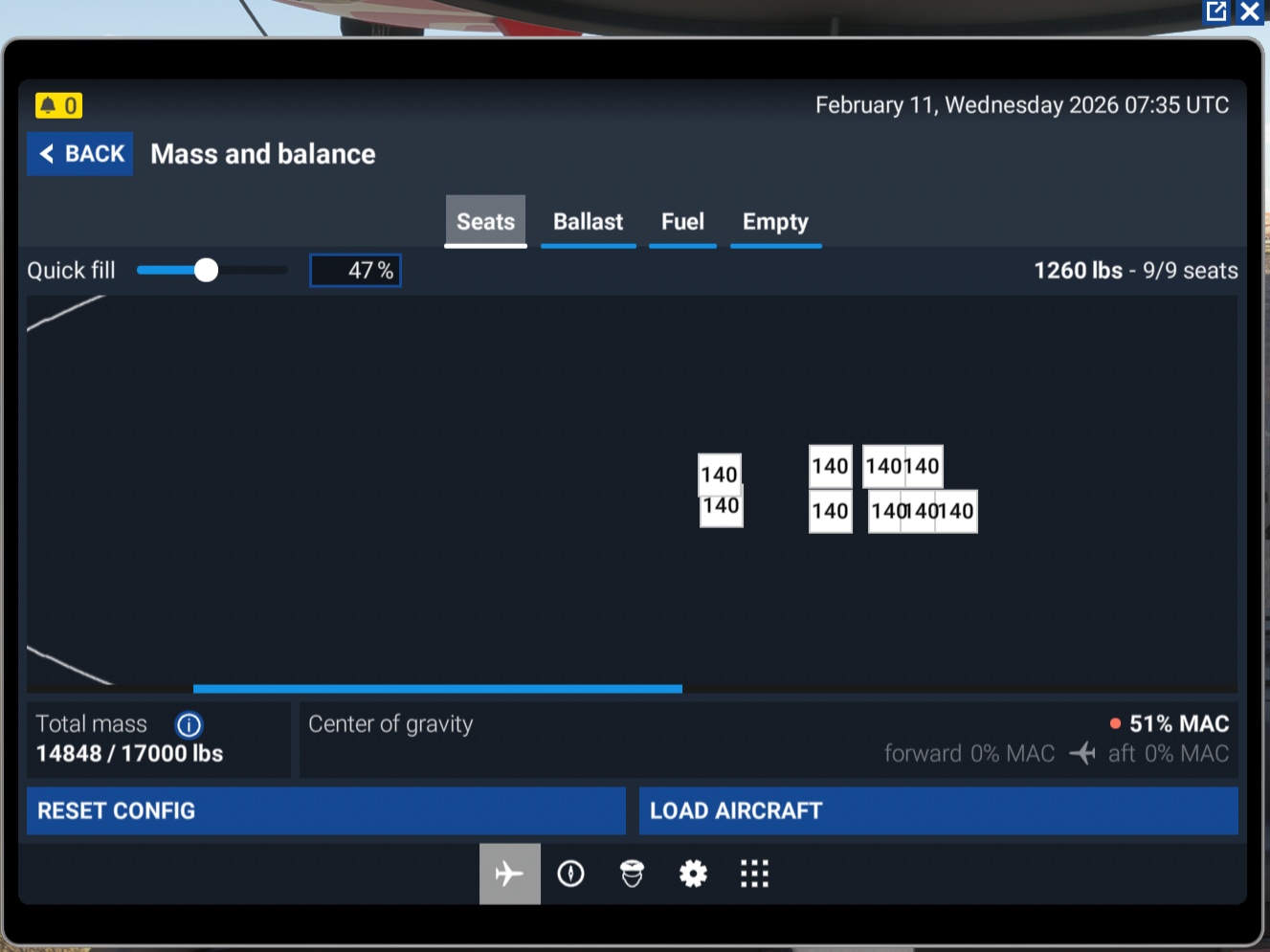Click the Total mass info icon
Screen dimensions: 1270x952
pyautogui.click(x=189, y=725)
